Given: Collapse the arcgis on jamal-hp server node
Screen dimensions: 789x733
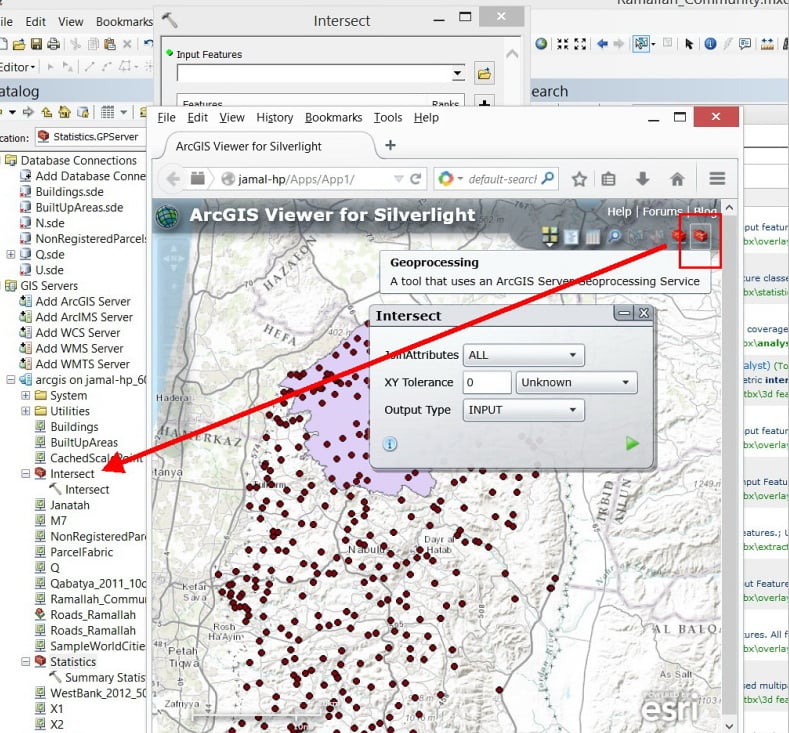Looking at the screenshot, I should pyautogui.click(x=11, y=380).
